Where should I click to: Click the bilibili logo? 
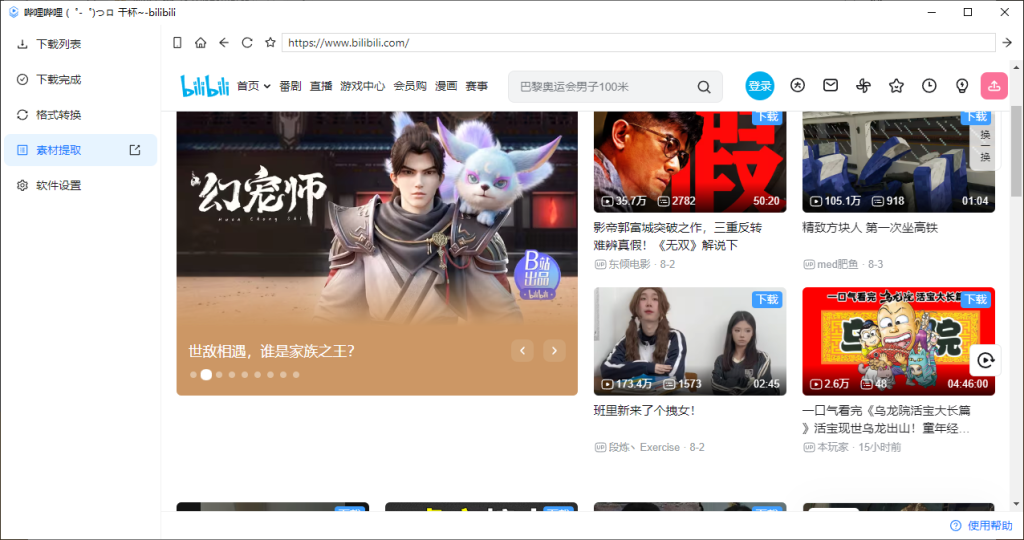tap(205, 86)
